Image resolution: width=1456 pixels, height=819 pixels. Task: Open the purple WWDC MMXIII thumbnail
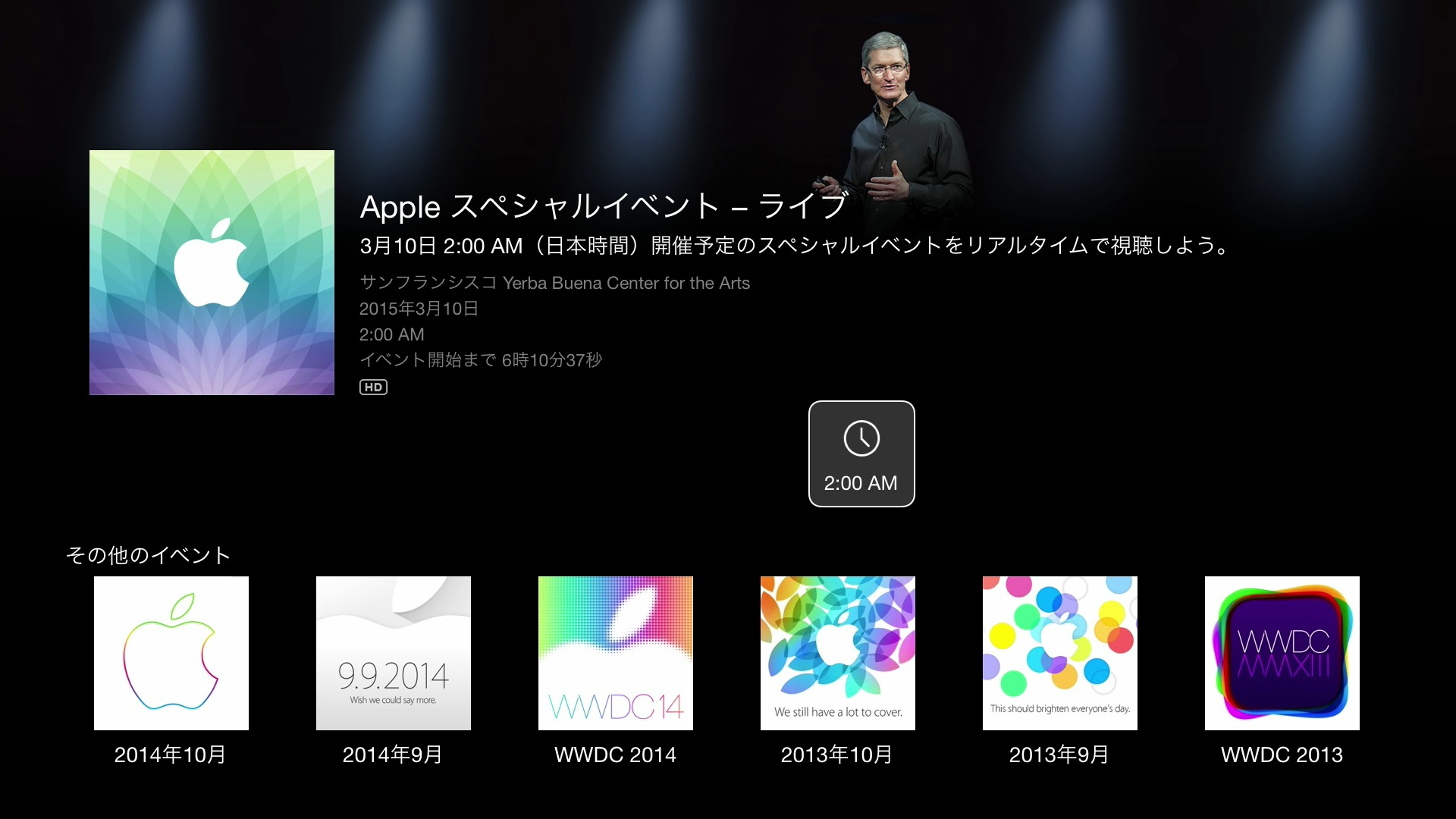pos(1282,653)
